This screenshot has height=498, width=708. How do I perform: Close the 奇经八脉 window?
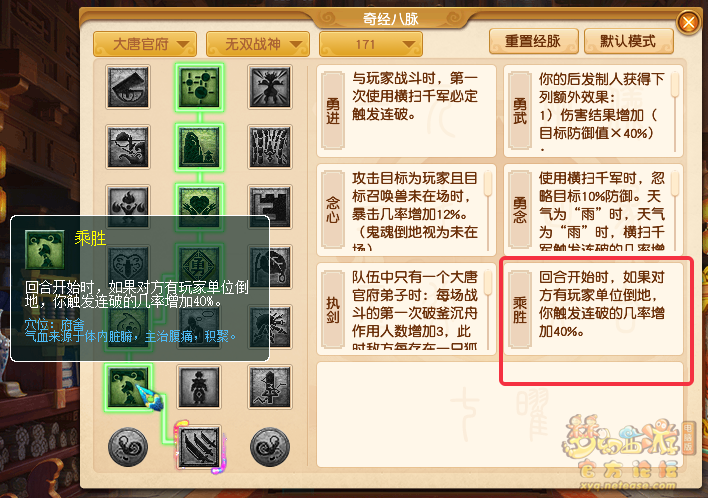click(x=689, y=22)
